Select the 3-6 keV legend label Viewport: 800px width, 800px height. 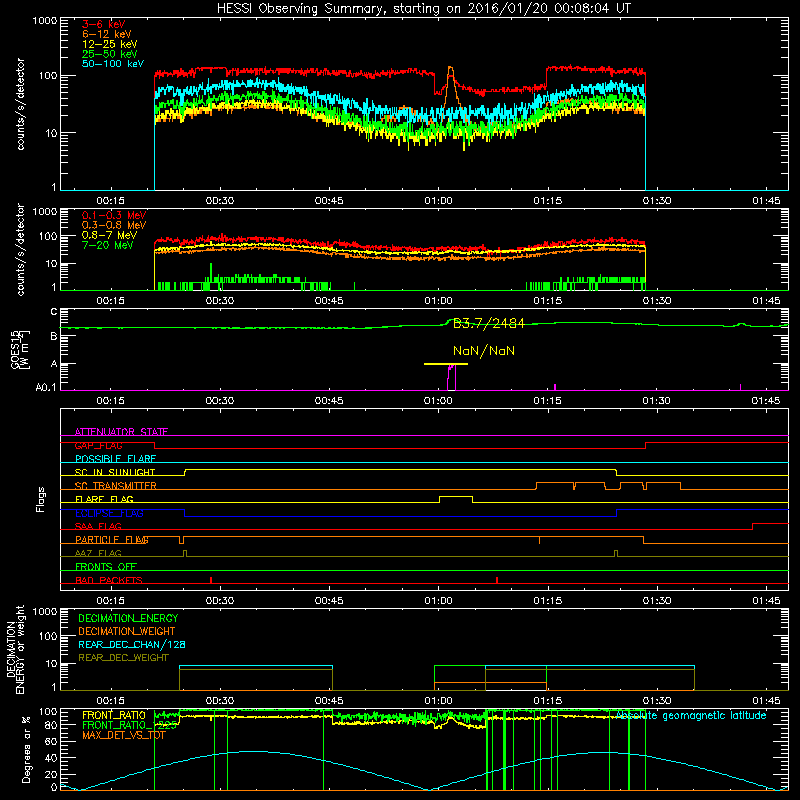[104, 24]
